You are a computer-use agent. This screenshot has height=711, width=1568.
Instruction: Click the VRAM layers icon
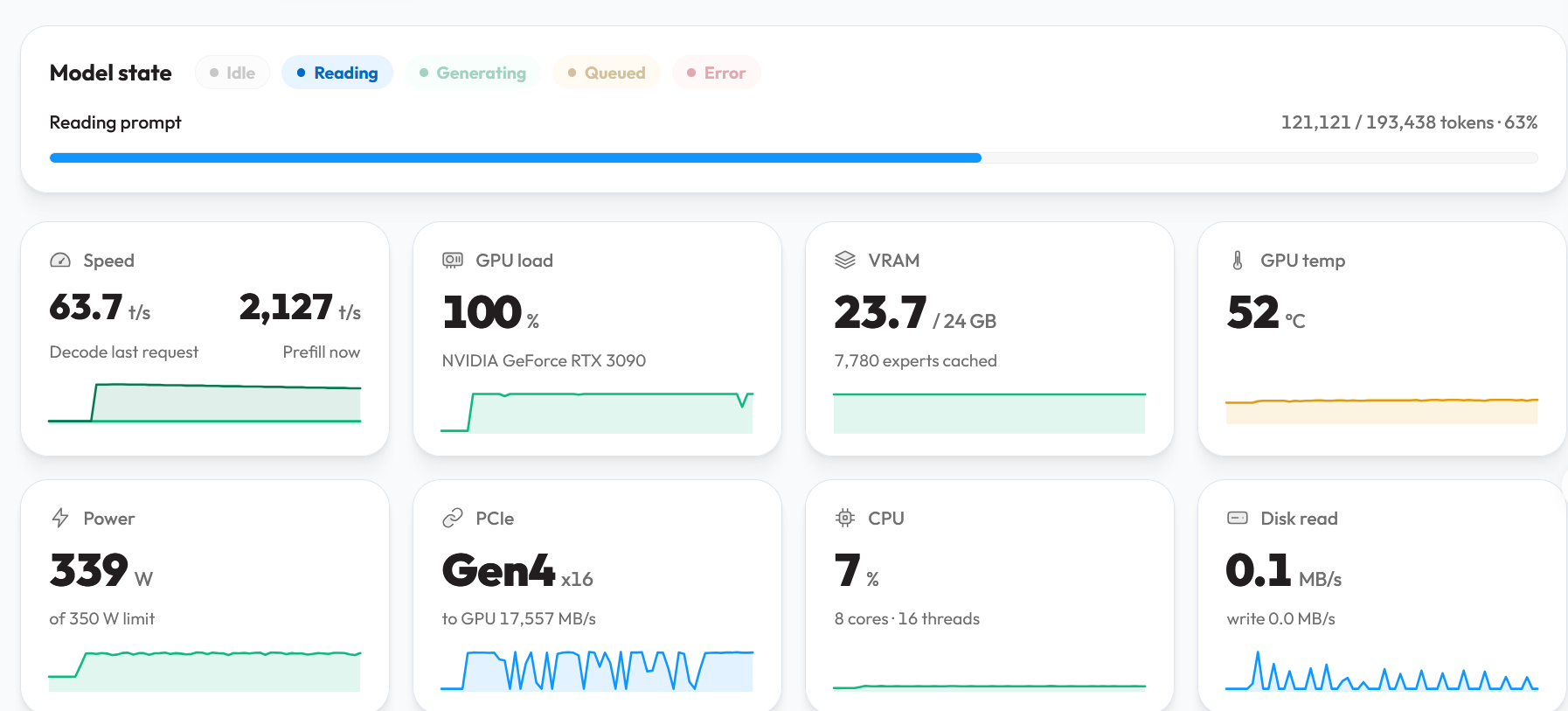pos(845,261)
